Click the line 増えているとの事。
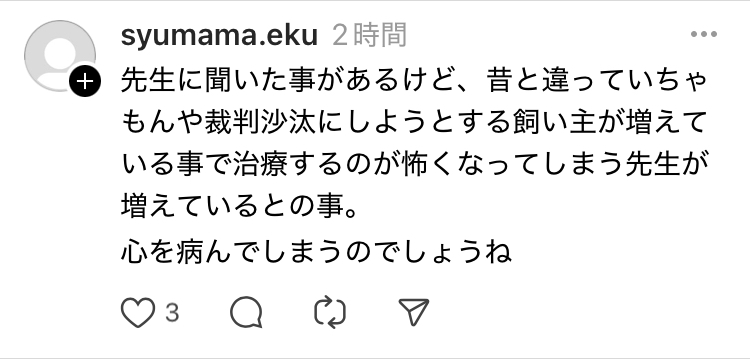The image size is (750, 362). coord(241,208)
